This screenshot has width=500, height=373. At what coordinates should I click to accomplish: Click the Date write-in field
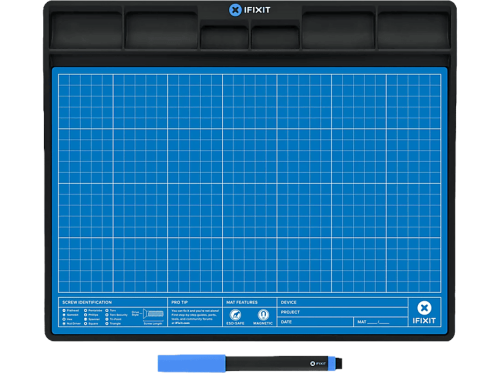tap(315, 322)
